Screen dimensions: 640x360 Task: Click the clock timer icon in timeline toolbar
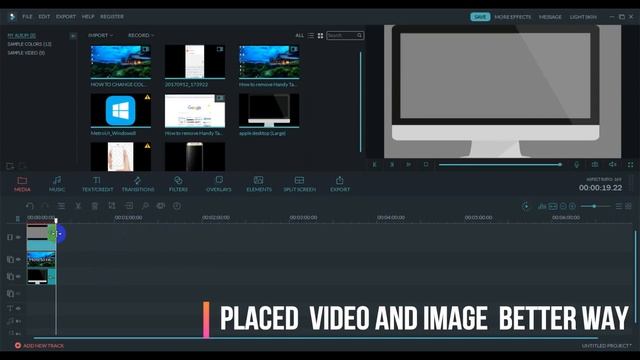pyautogui.click(x=177, y=206)
